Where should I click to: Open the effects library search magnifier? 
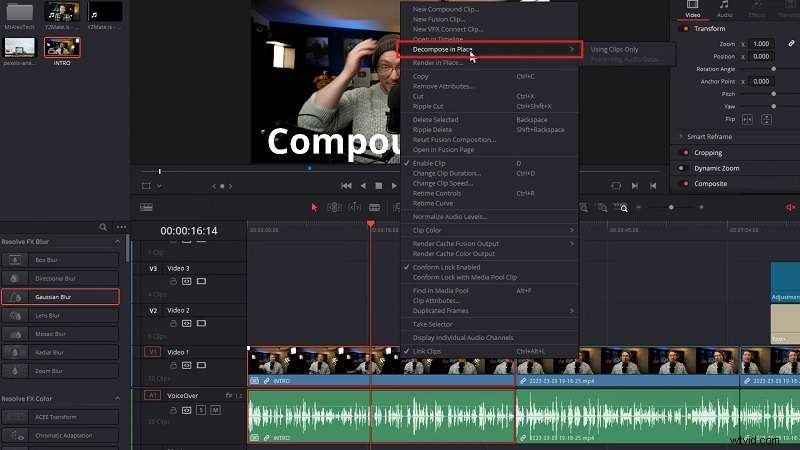point(103,227)
